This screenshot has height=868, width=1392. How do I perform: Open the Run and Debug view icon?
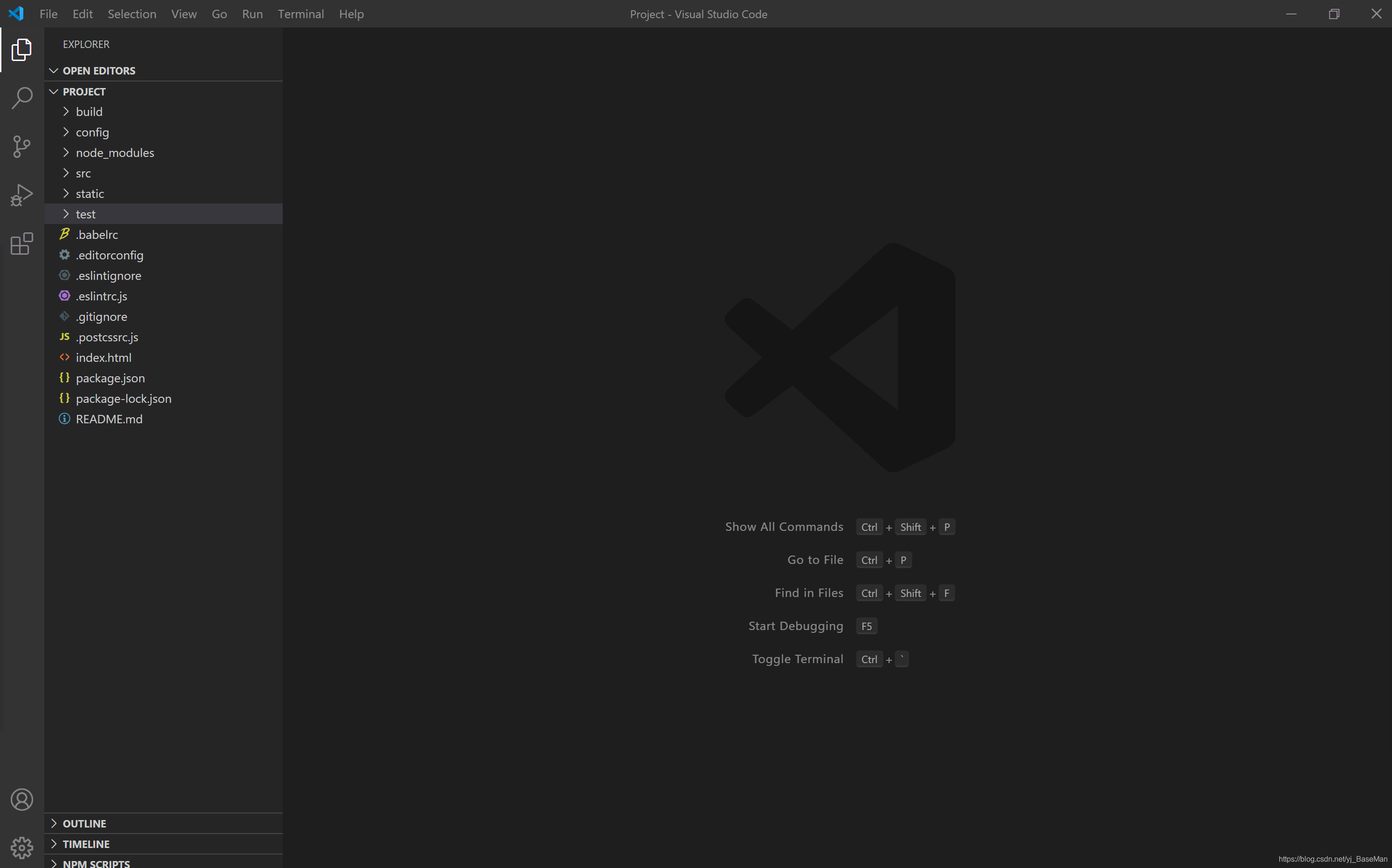22,195
